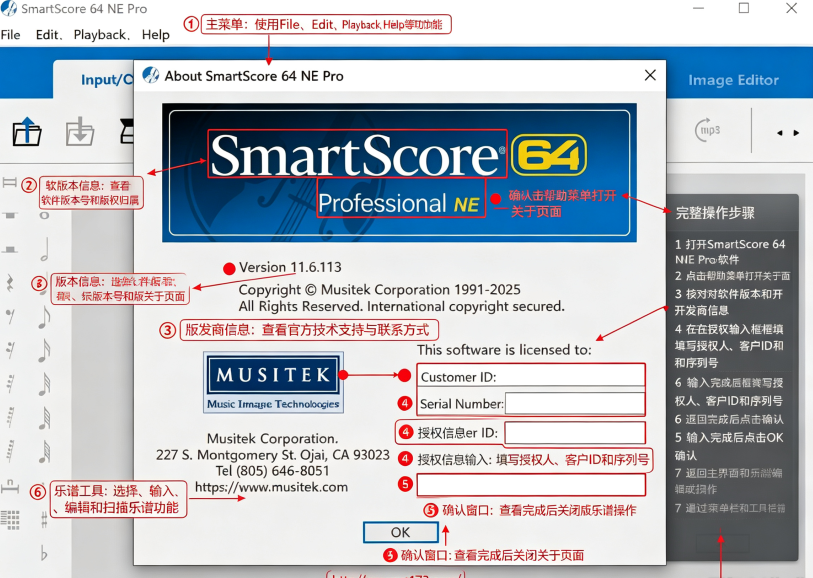Select the eighth note in the palette

45,317
